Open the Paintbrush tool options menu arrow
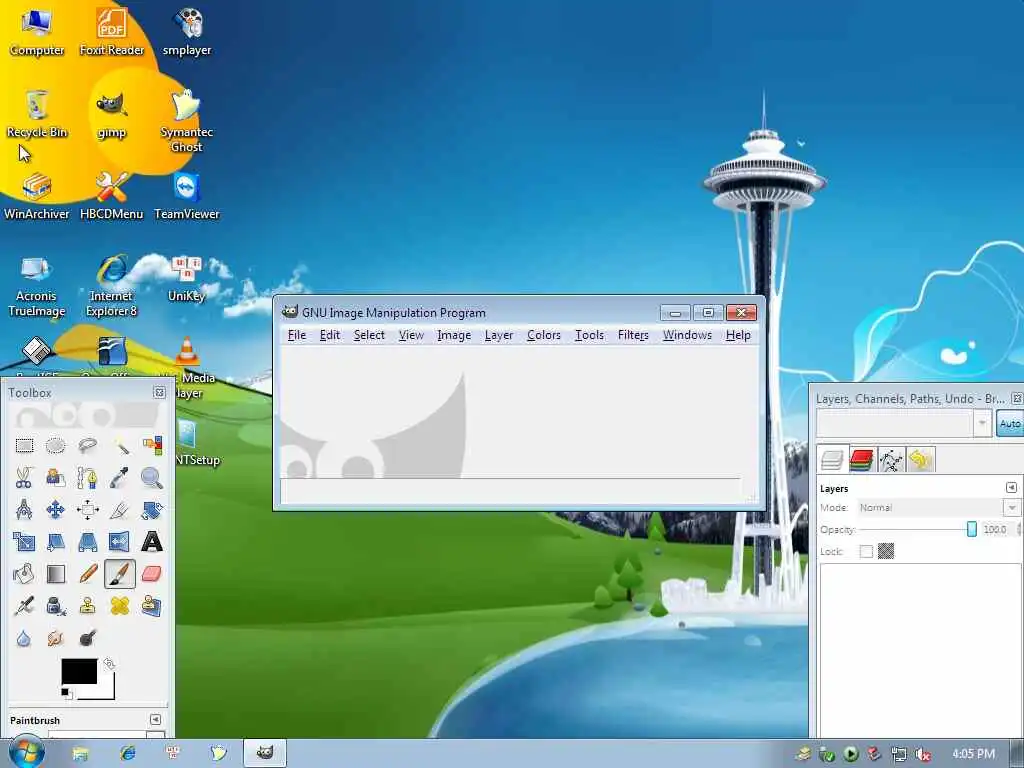The width and height of the screenshot is (1024, 768). [155, 719]
